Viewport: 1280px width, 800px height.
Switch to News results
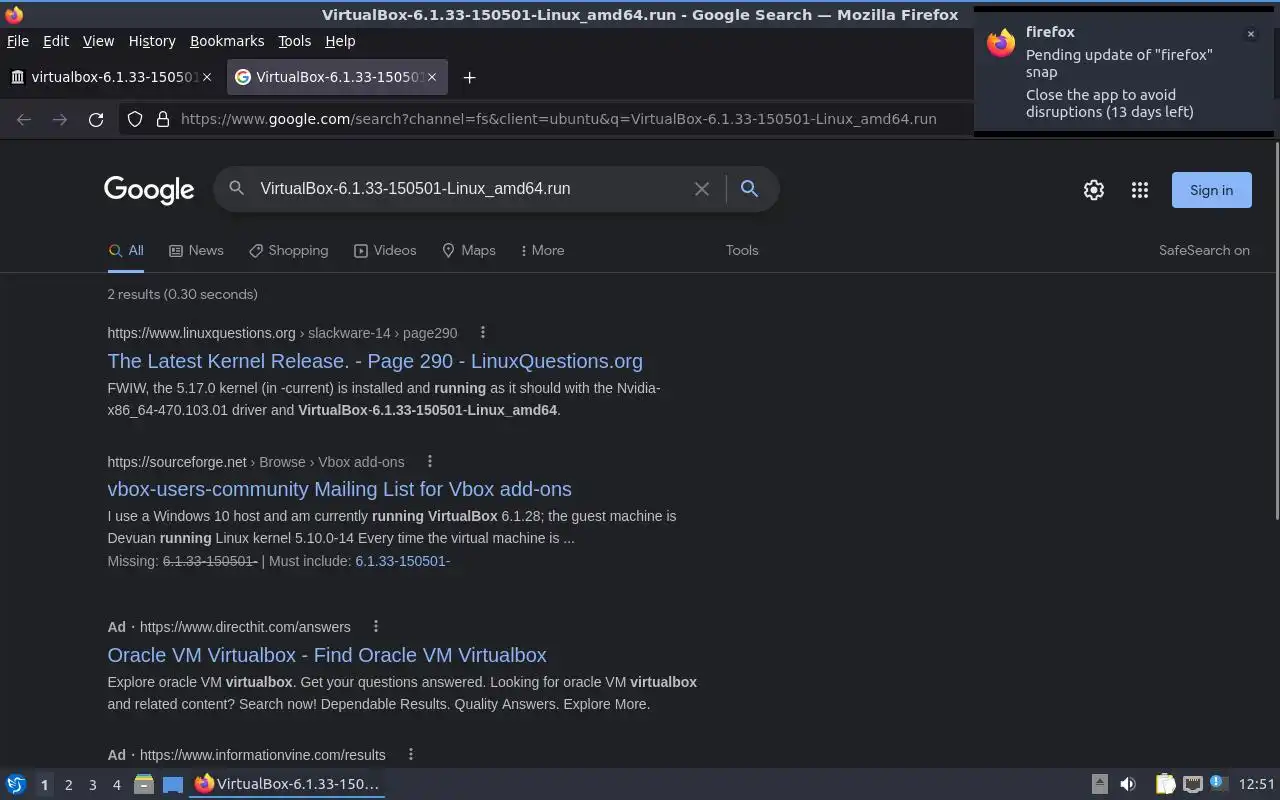point(196,250)
